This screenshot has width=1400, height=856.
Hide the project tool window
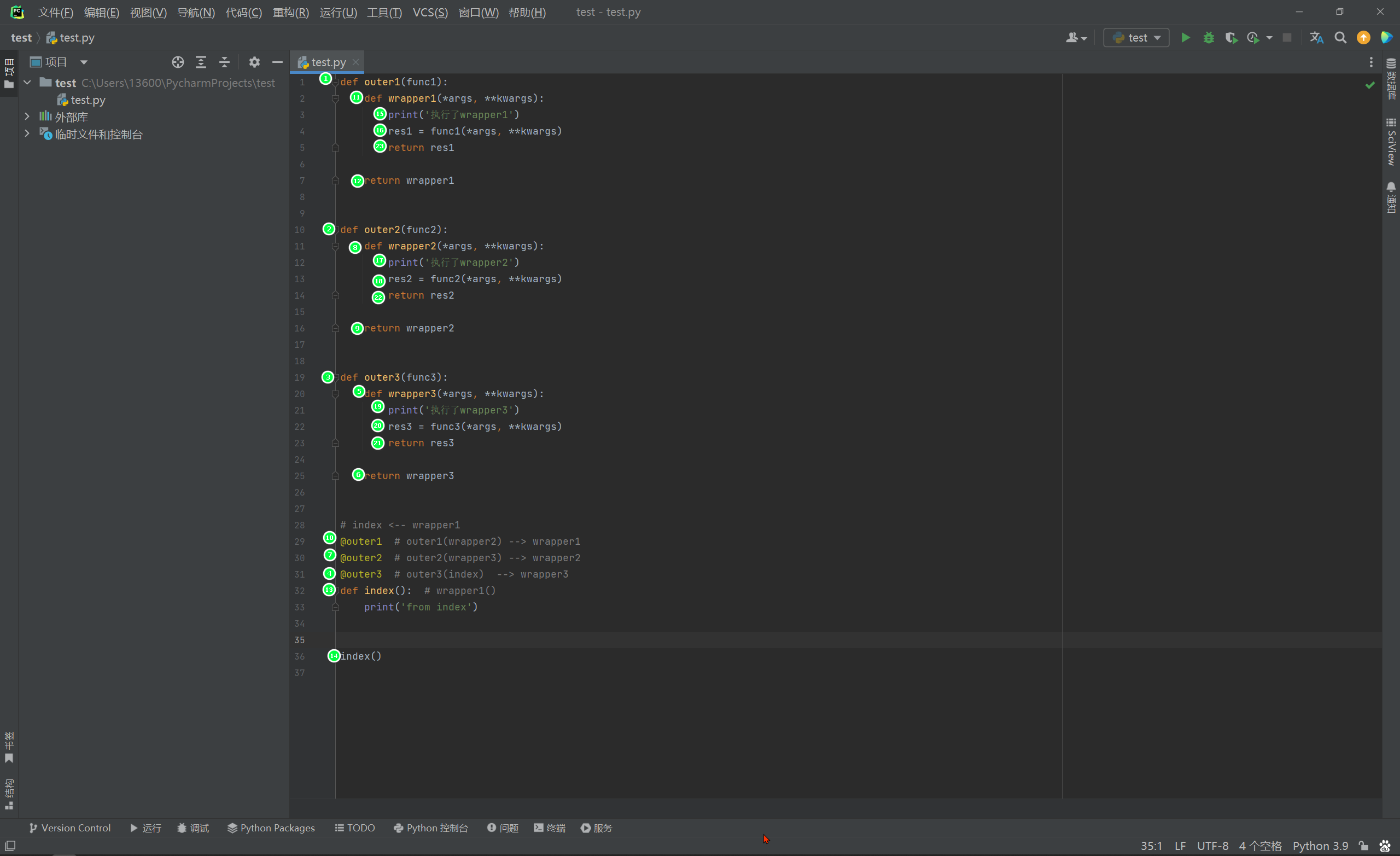277,62
